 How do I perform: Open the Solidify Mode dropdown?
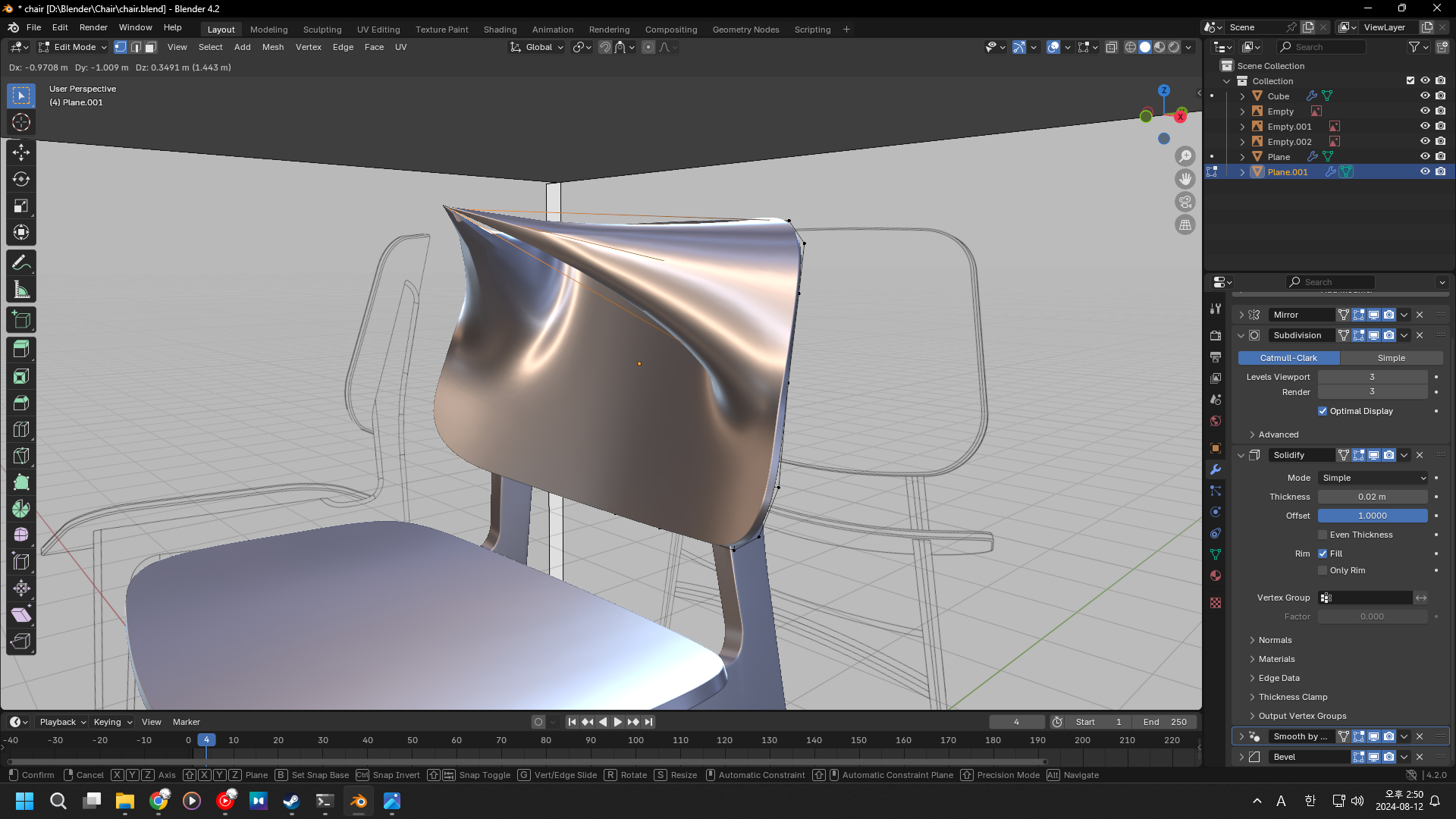1373,478
